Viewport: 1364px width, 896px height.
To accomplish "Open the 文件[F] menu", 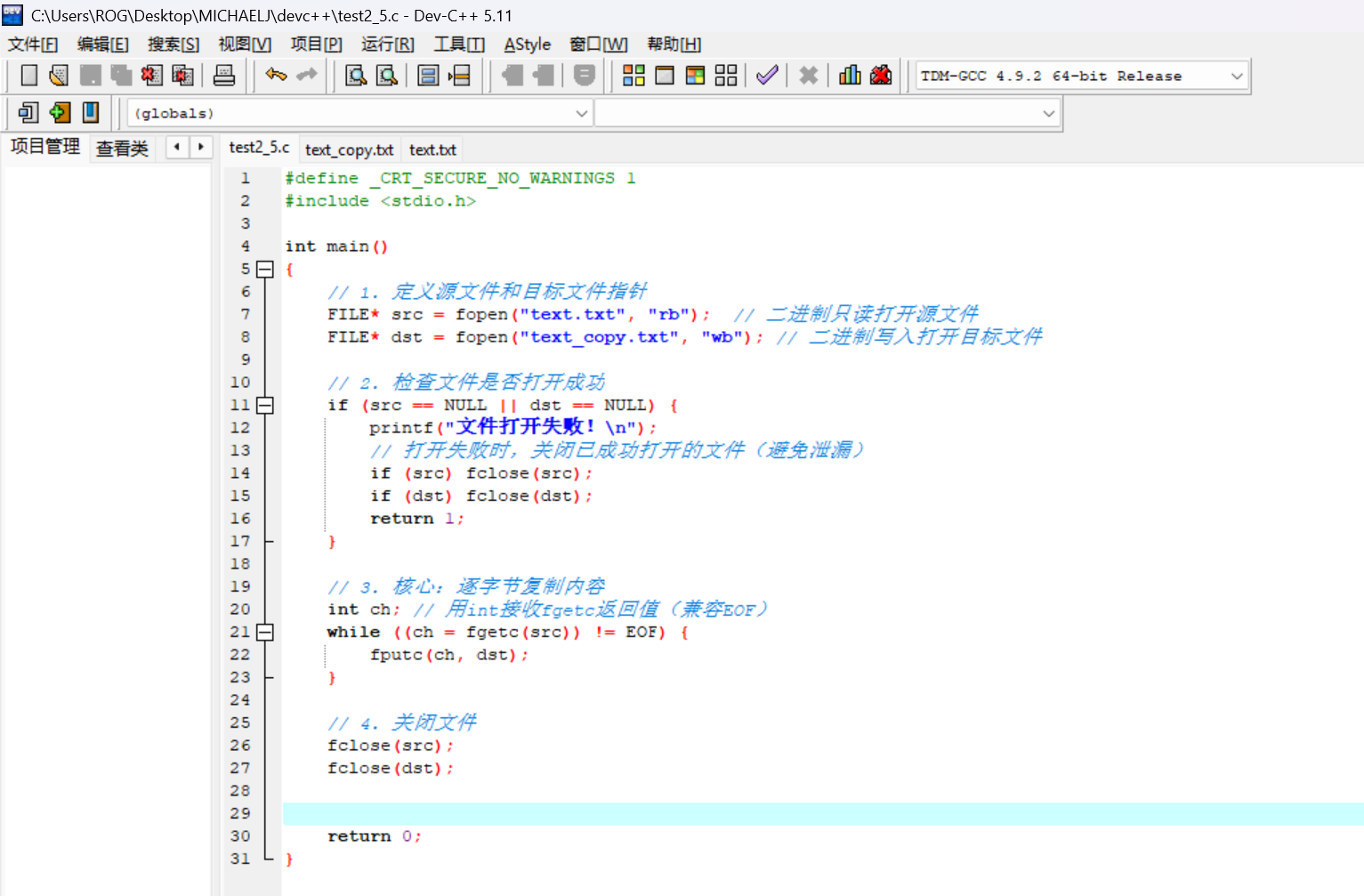I will (x=33, y=44).
